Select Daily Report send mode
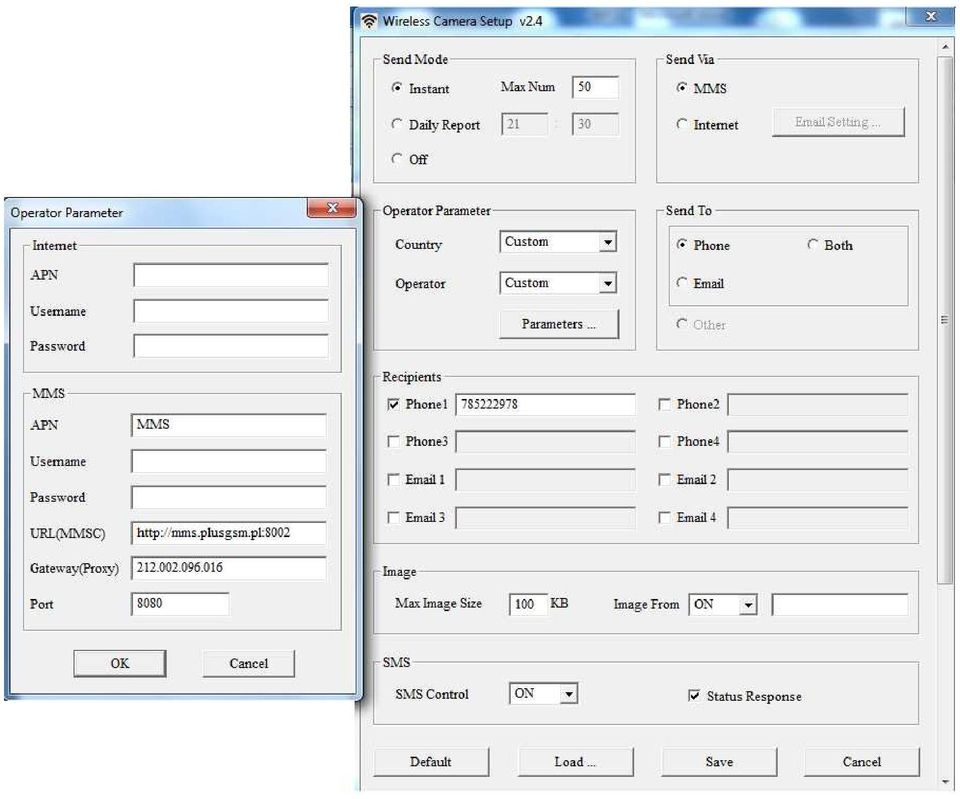Screen dimensions: 960x799 (397, 124)
